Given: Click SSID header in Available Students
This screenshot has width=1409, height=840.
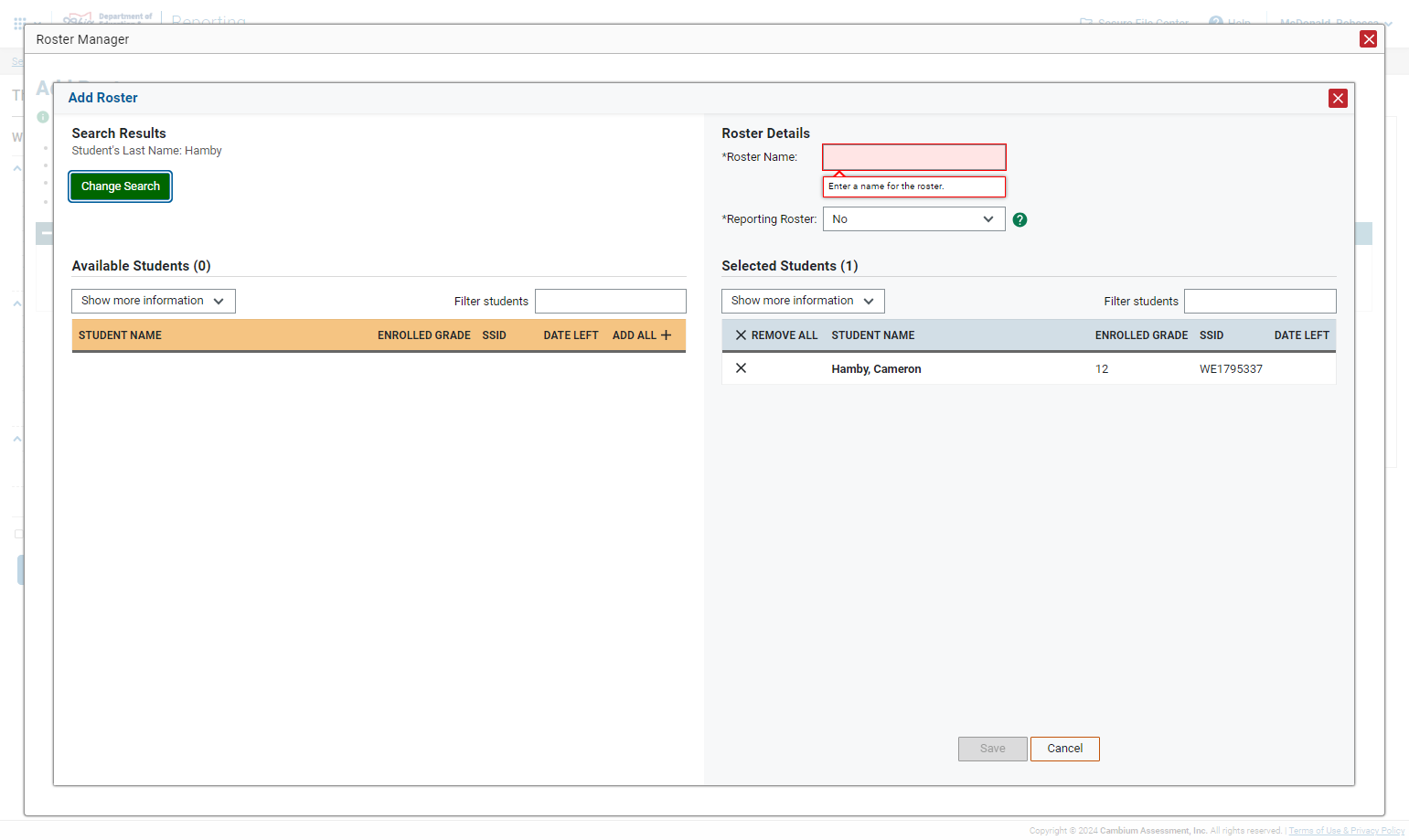Looking at the screenshot, I should pyautogui.click(x=494, y=335).
